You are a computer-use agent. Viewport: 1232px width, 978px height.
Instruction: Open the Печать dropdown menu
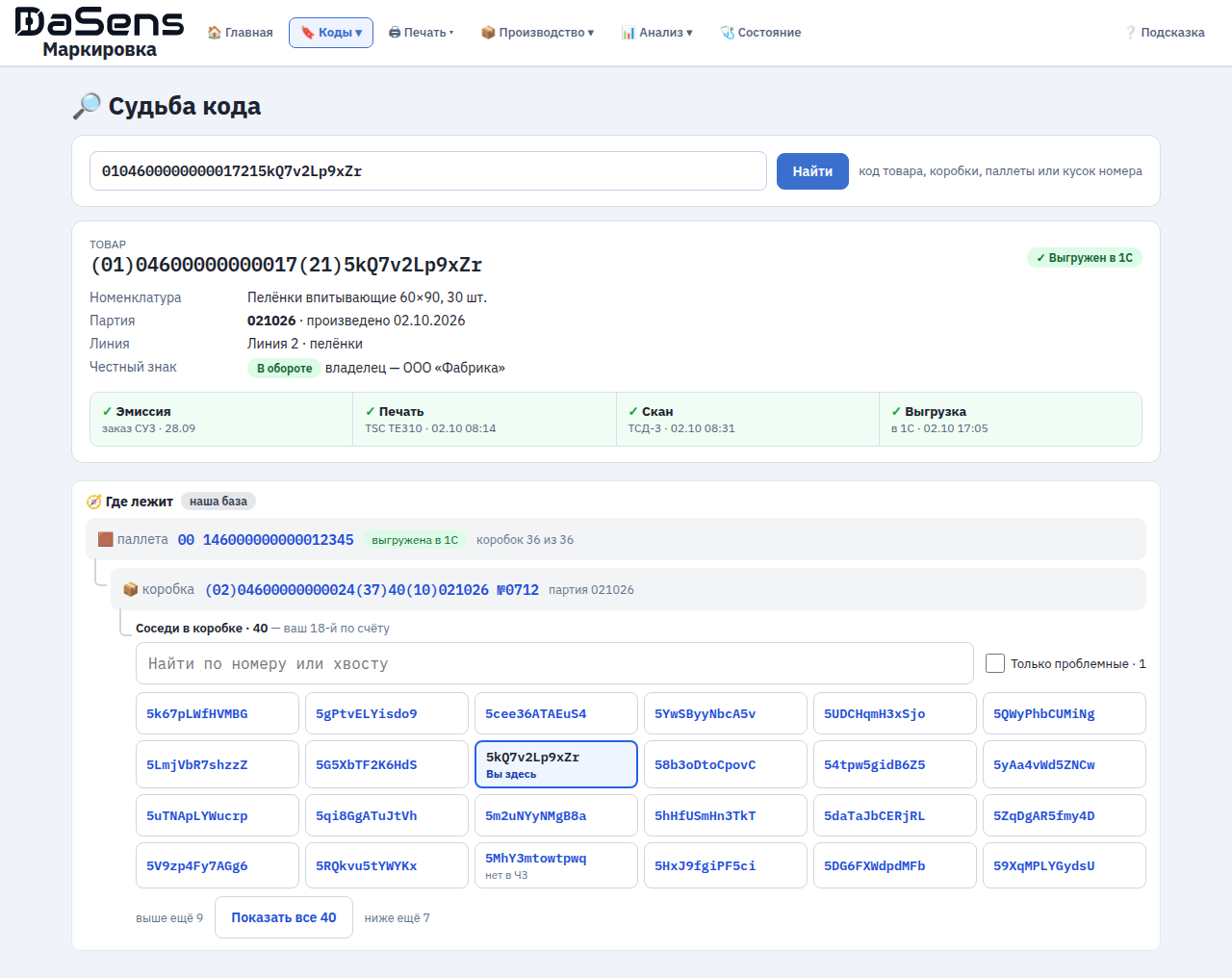point(422,33)
